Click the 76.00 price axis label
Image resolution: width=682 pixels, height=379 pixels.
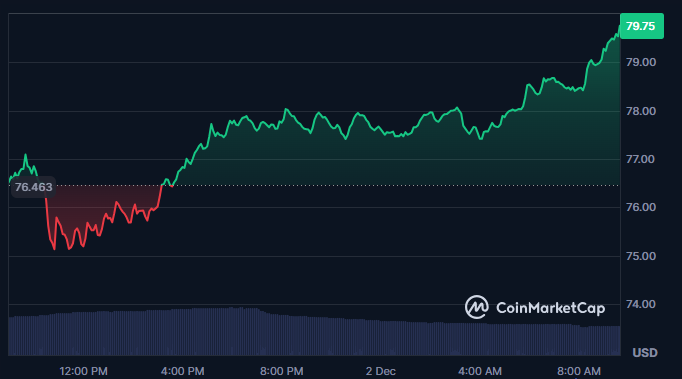[641, 207]
